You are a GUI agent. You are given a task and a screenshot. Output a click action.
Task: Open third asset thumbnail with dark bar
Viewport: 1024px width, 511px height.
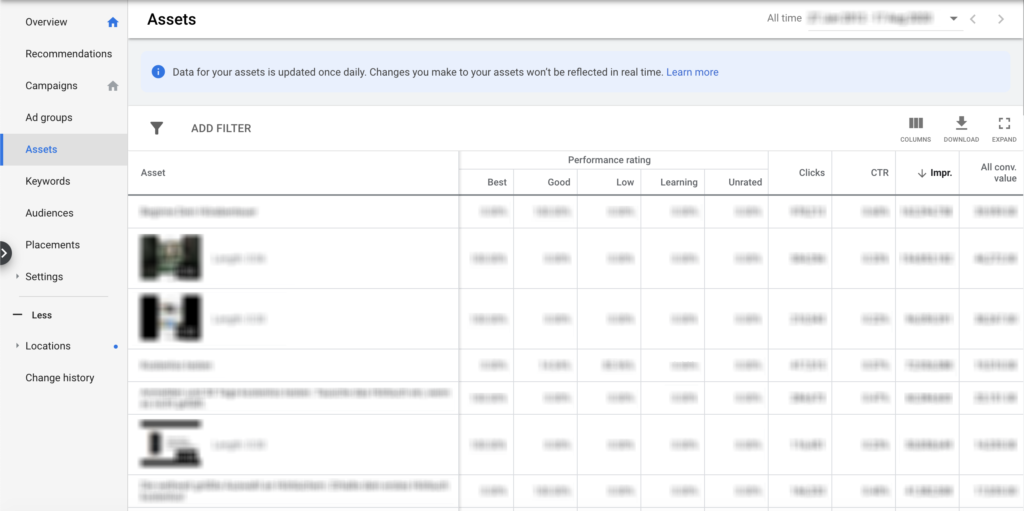(171, 444)
